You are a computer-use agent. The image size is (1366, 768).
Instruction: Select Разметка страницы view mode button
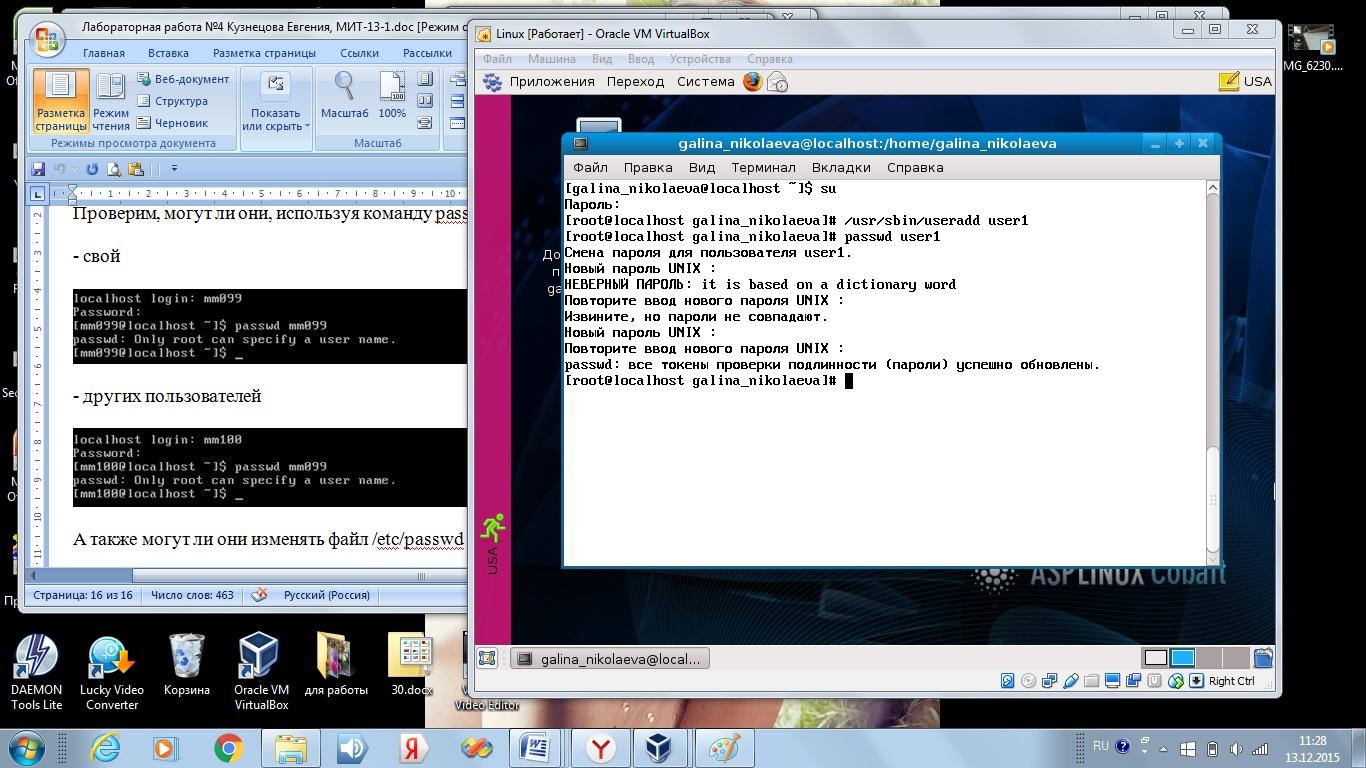click(x=61, y=101)
